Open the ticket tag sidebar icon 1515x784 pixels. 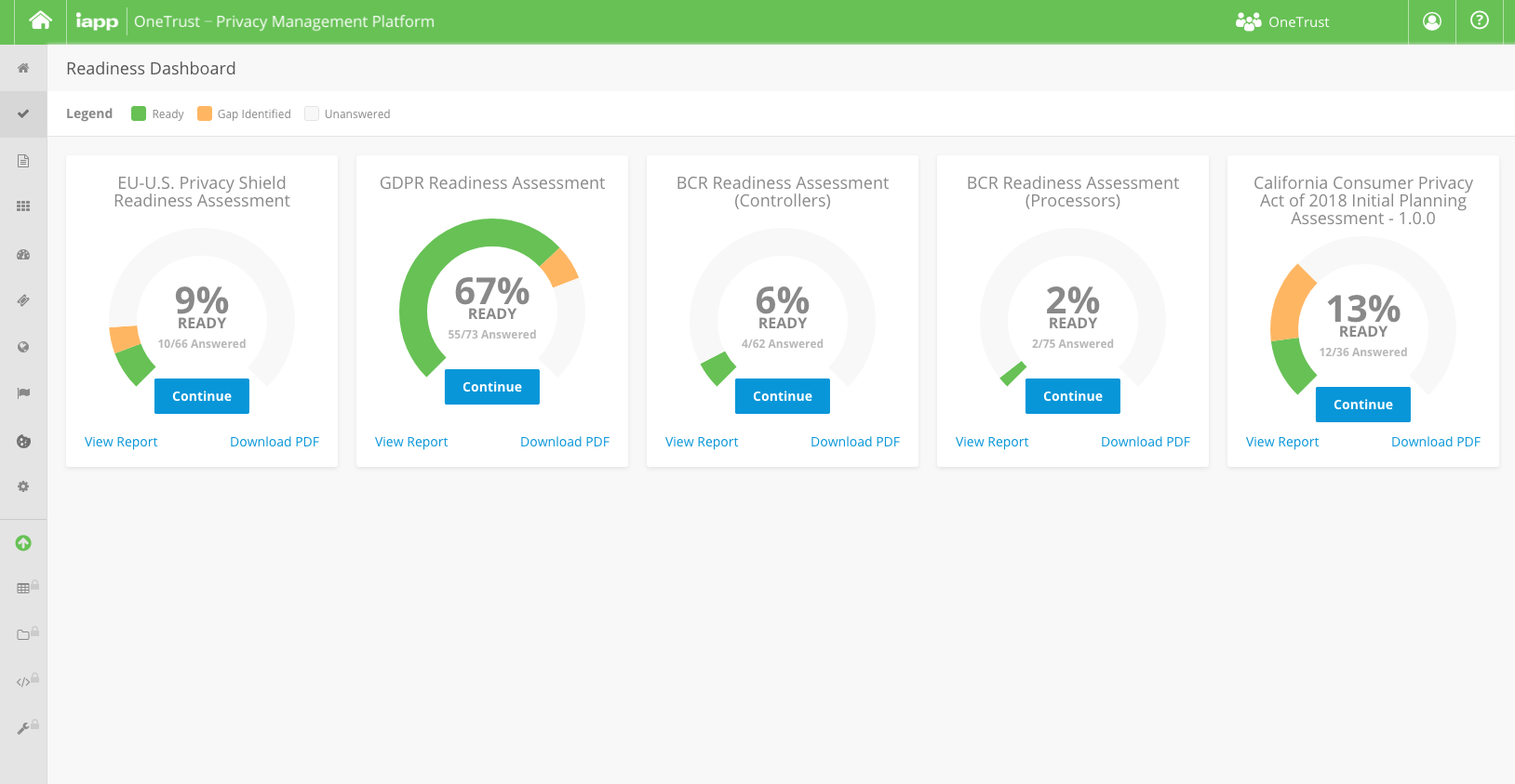(x=23, y=300)
